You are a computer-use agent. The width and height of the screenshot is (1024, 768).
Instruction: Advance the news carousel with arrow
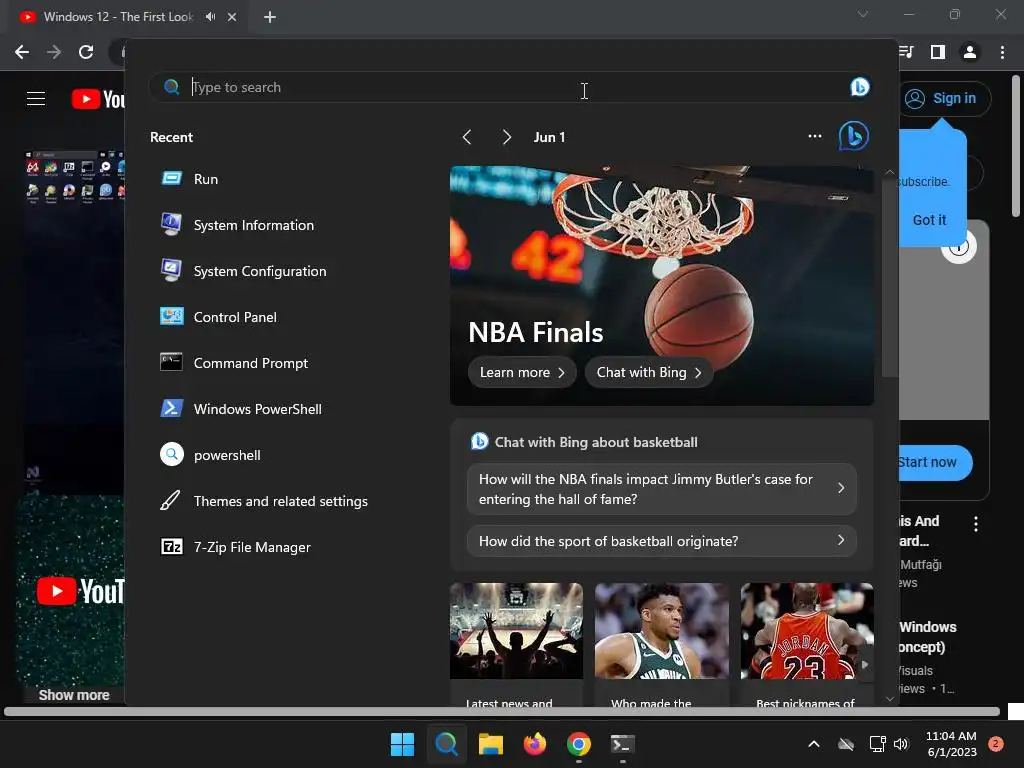[865, 664]
